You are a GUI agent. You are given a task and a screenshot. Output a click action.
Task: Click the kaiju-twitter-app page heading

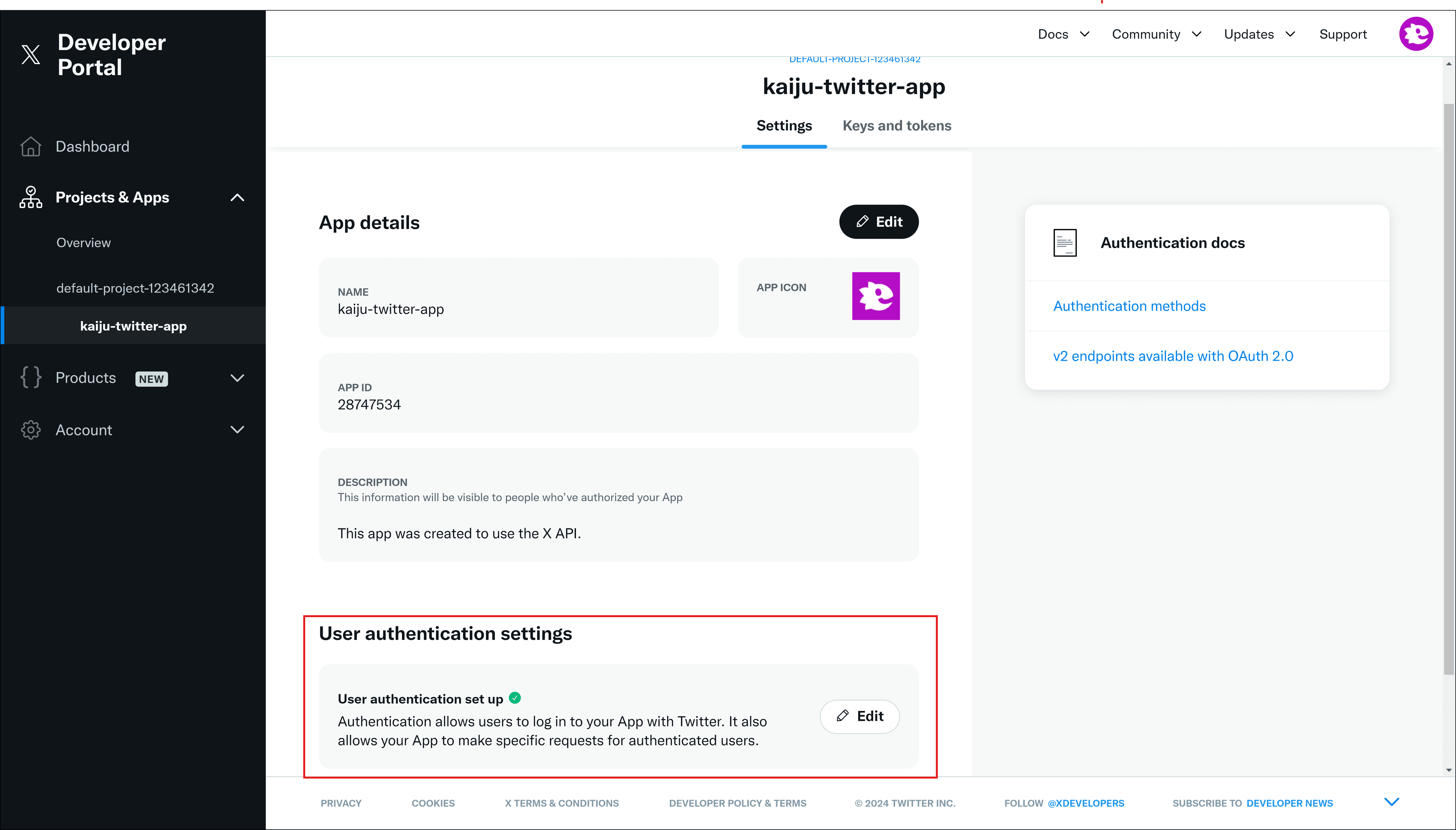(854, 86)
